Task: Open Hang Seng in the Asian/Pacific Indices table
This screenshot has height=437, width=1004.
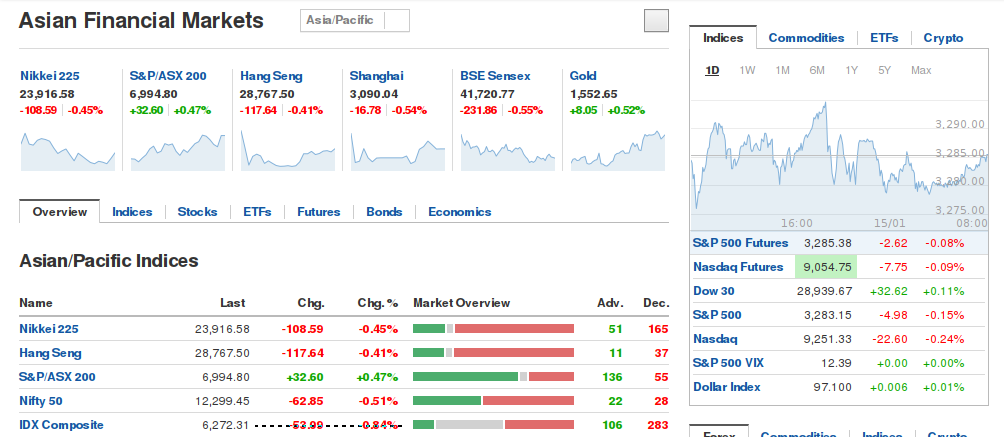Action: [x=51, y=353]
